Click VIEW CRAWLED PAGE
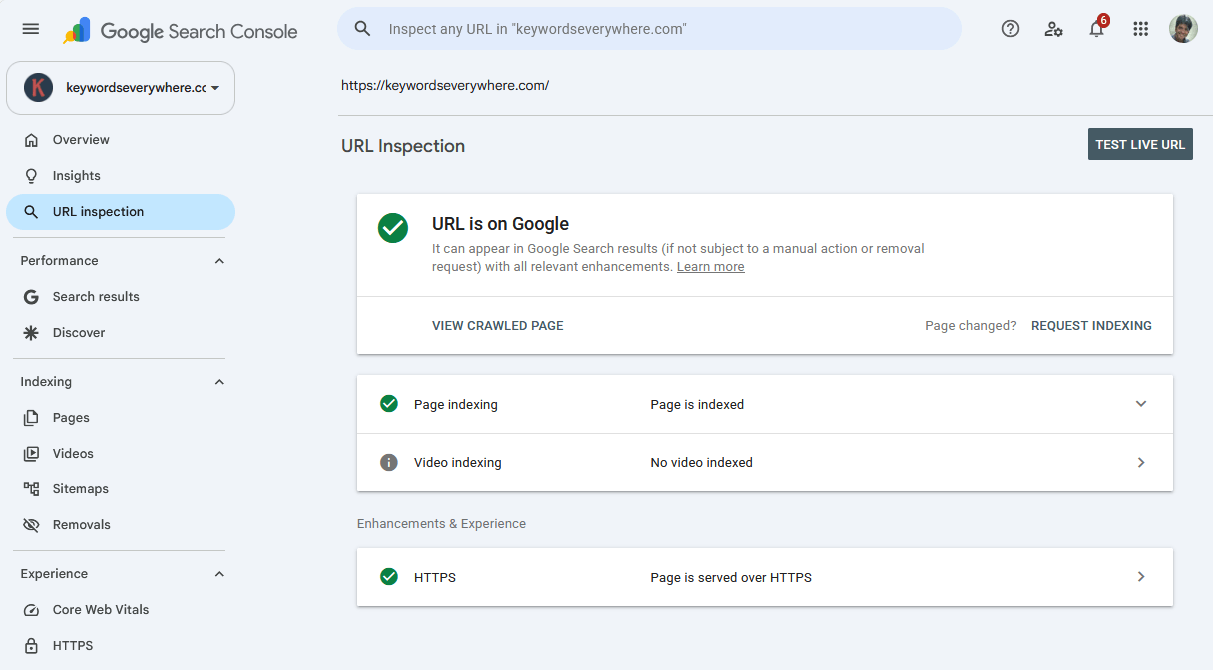Screen dimensions: 1213x670 [498, 326]
